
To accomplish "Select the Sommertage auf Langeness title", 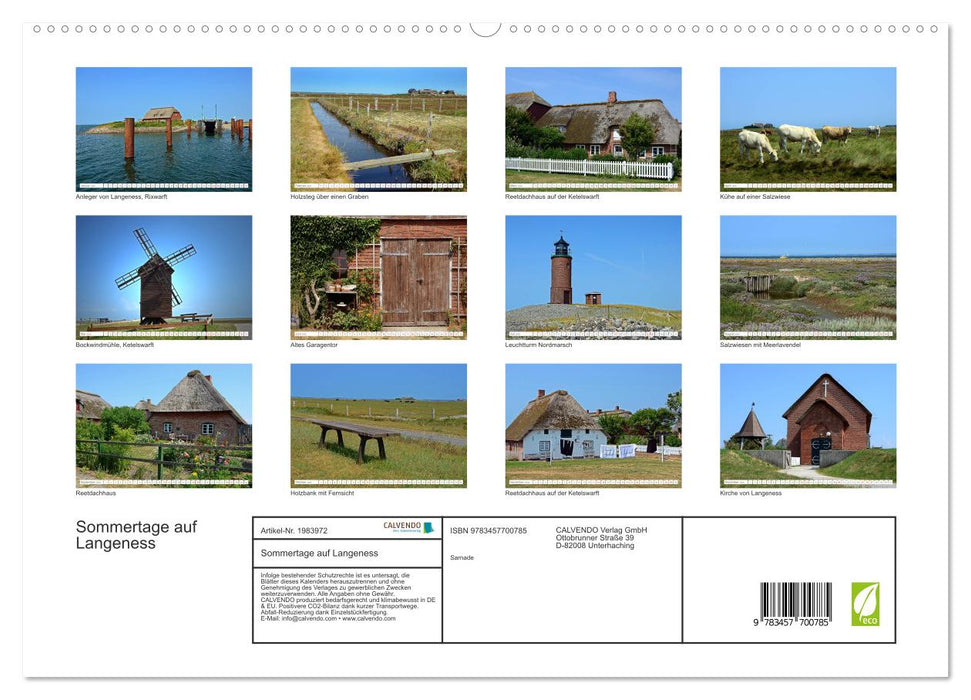I will coord(137,534).
